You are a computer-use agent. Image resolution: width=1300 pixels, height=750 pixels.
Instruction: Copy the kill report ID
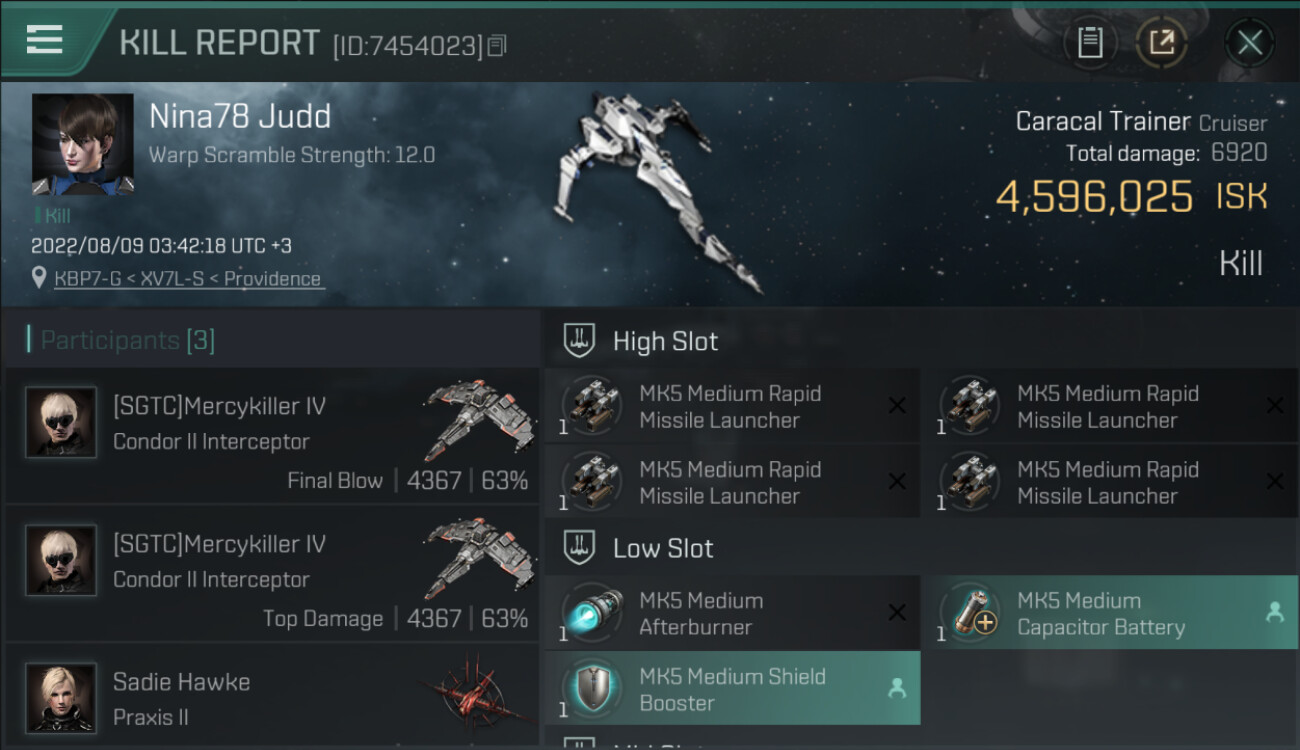(497, 45)
